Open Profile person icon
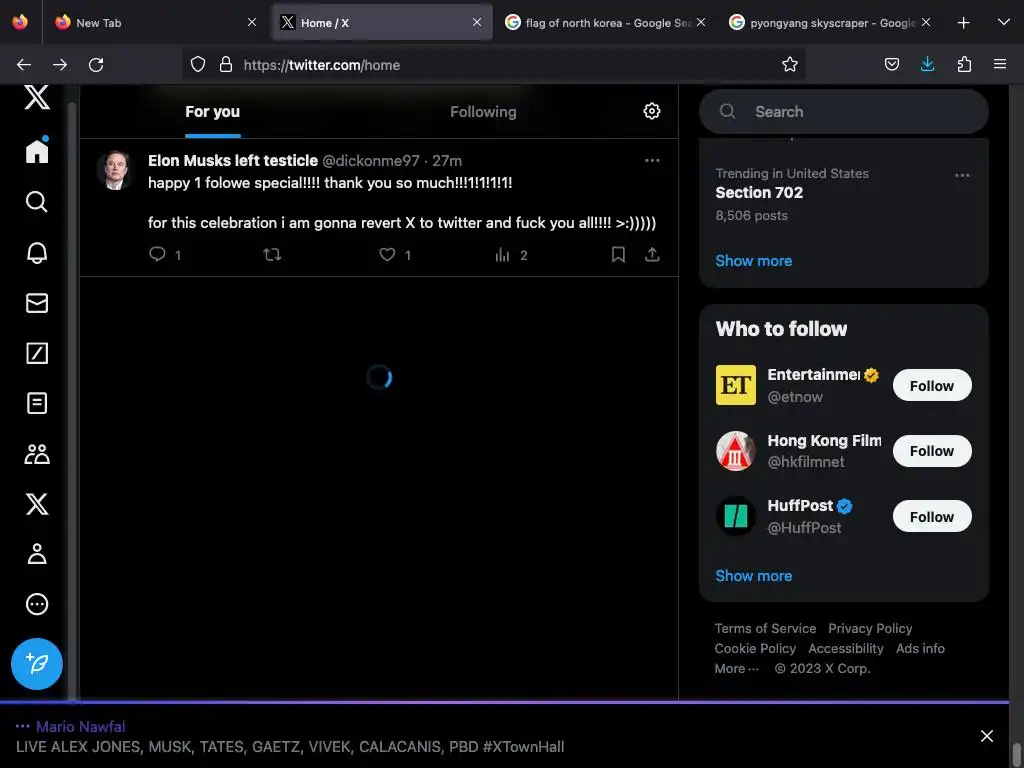1024x768 pixels. point(37,554)
